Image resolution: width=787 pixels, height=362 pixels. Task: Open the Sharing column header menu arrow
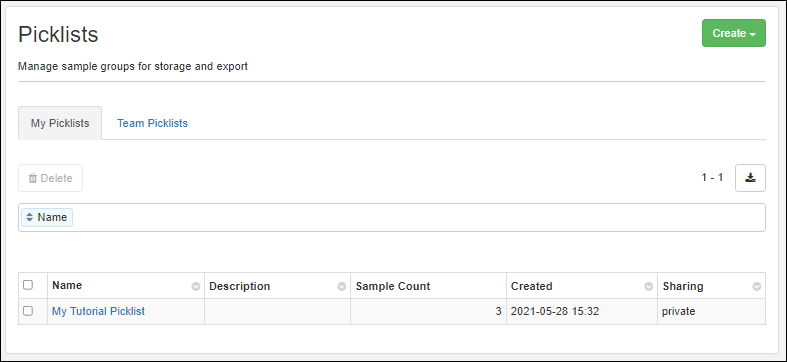[756, 286]
